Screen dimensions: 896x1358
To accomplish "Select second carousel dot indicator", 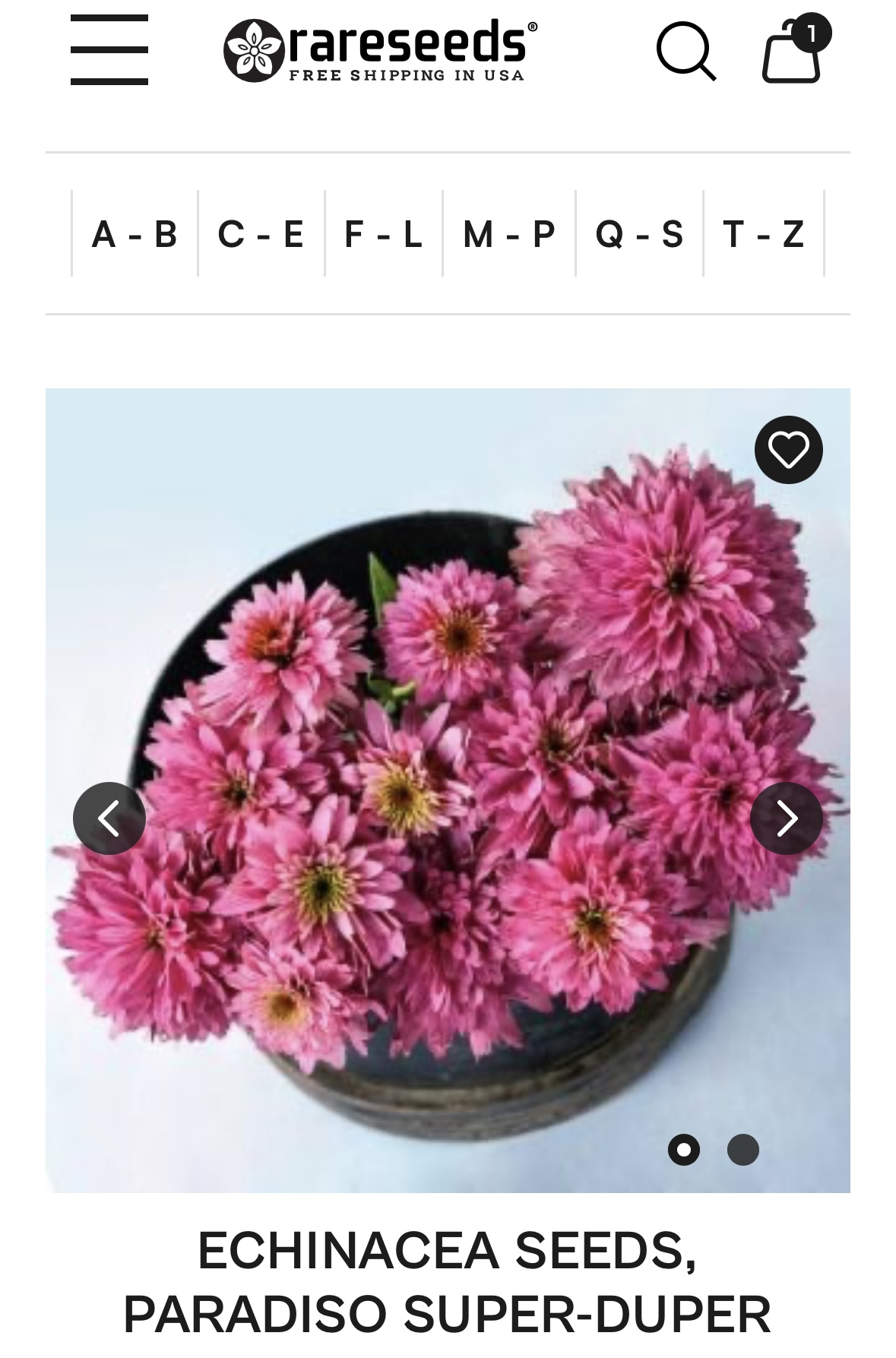I will 743,1150.
